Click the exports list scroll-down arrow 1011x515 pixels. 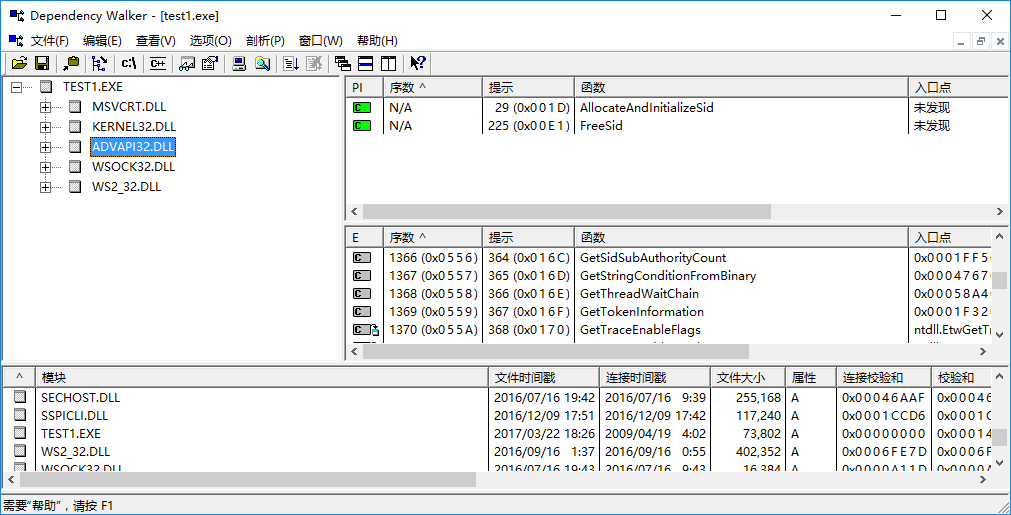pos(1000,336)
